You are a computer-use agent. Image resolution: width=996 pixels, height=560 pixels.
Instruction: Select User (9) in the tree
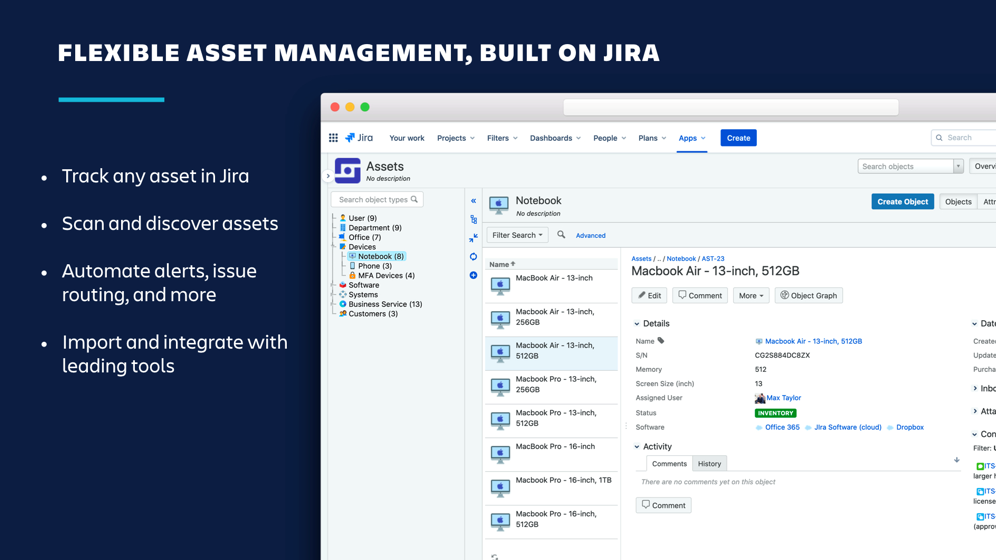click(362, 218)
